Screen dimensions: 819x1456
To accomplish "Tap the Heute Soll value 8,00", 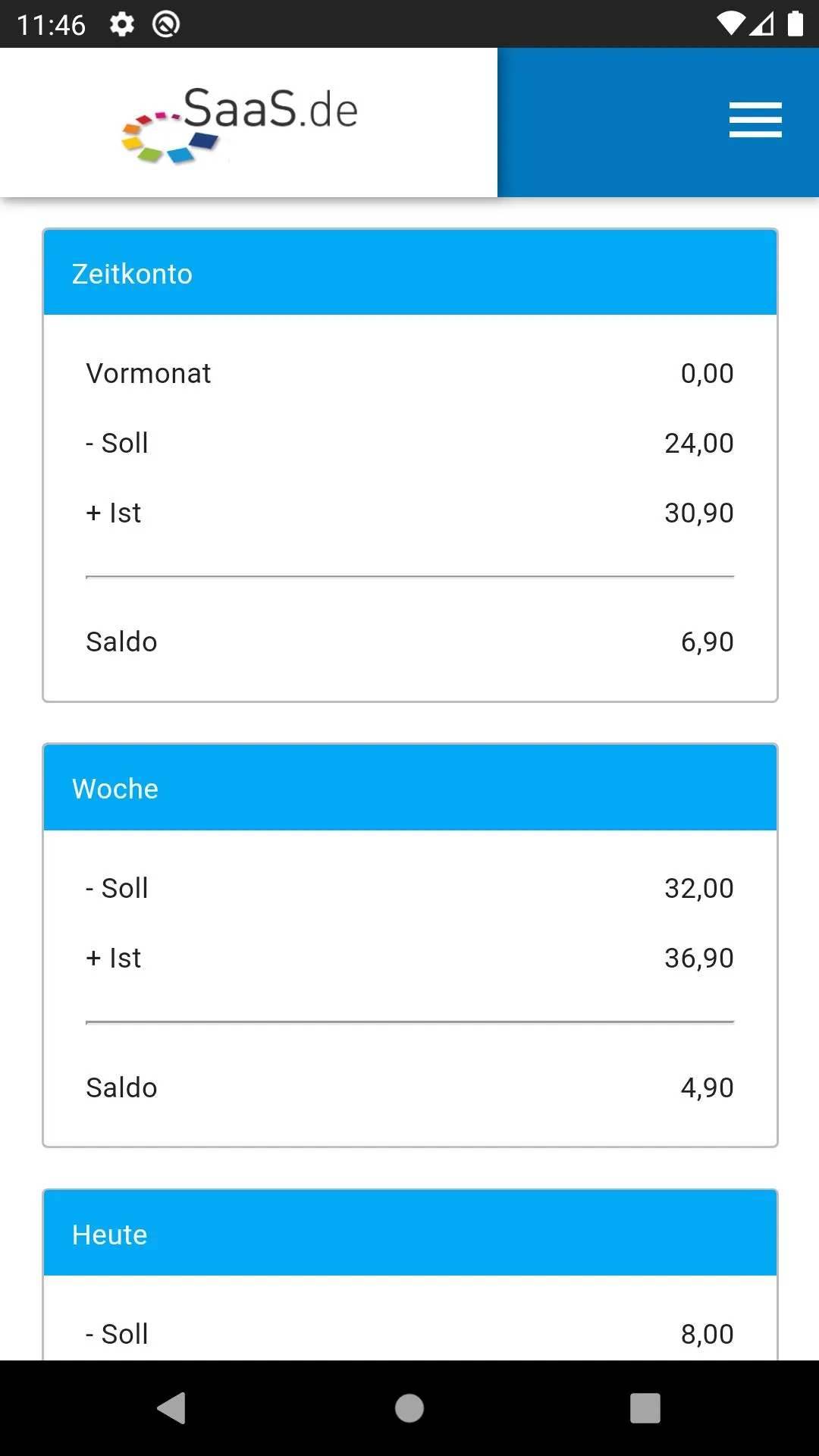I will tap(708, 1334).
